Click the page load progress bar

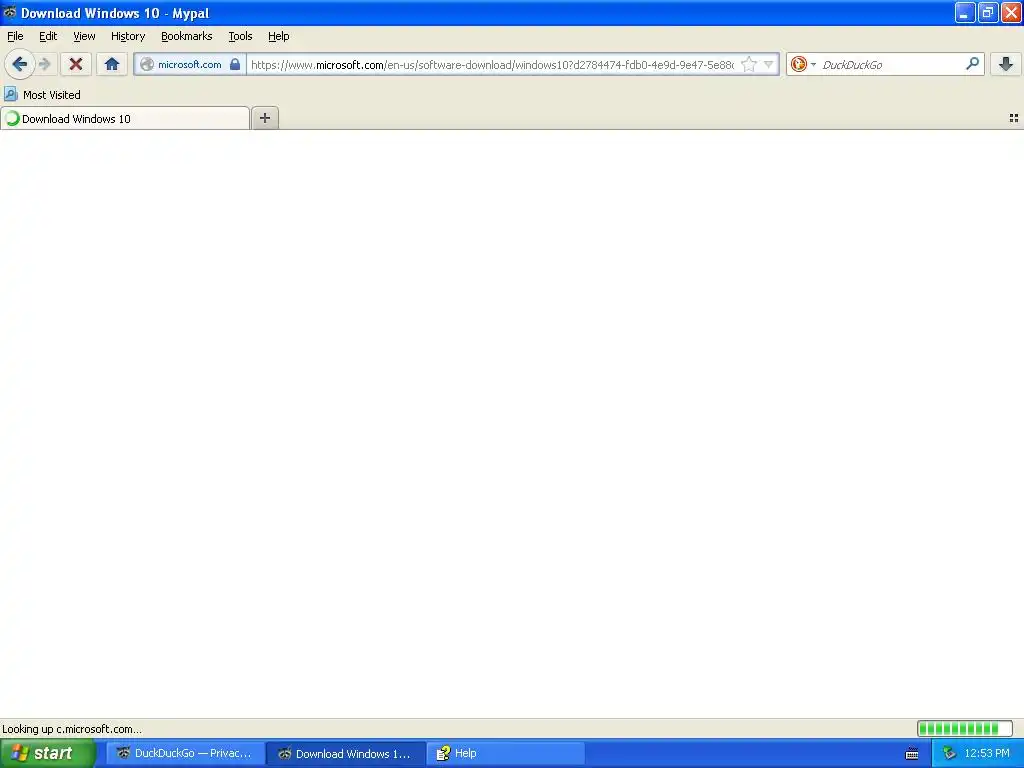click(965, 728)
